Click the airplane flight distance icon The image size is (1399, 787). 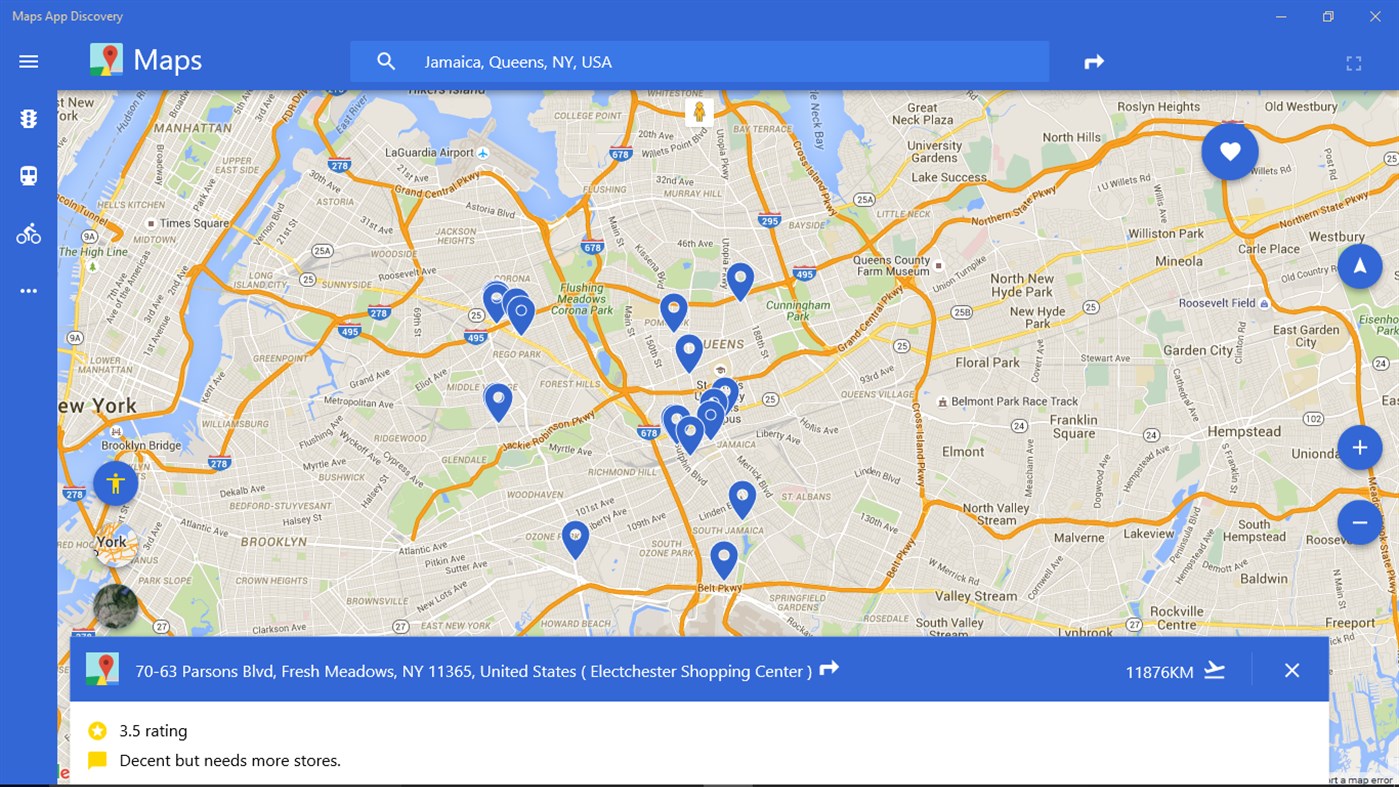[1215, 671]
